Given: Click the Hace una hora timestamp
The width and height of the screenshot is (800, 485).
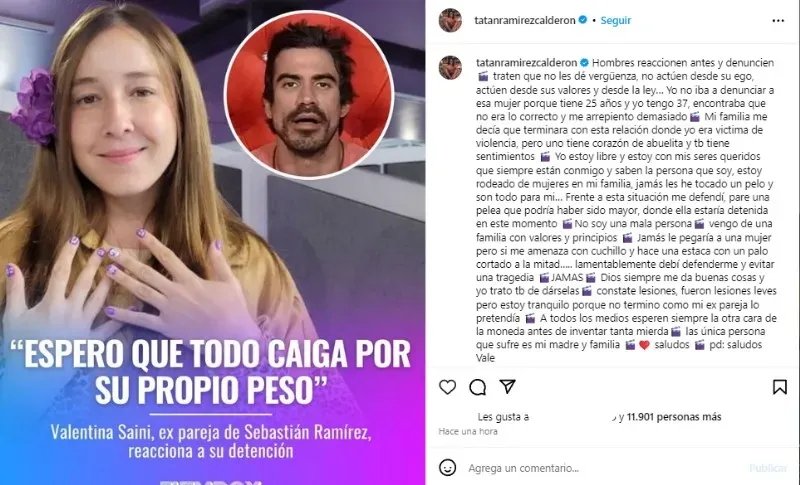Looking at the screenshot, I should pos(468,431).
